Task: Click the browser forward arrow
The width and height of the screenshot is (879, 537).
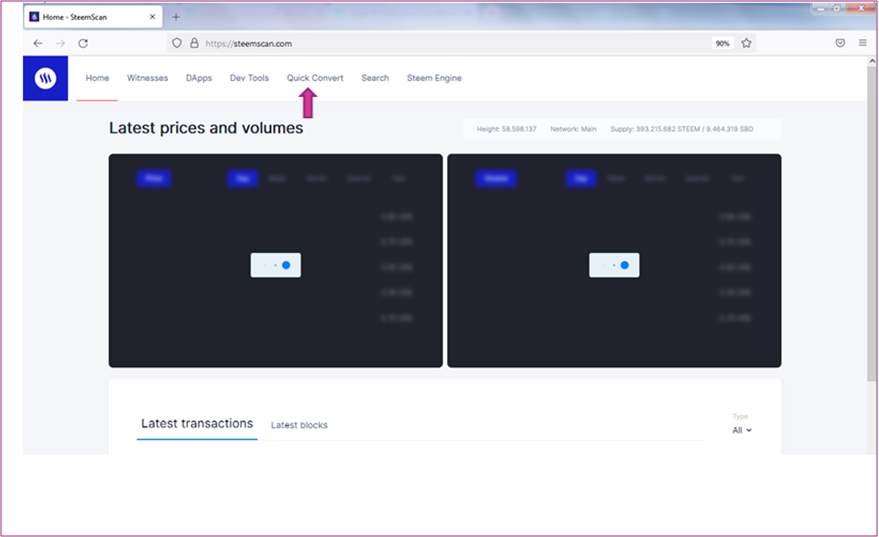Action: (61, 43)
